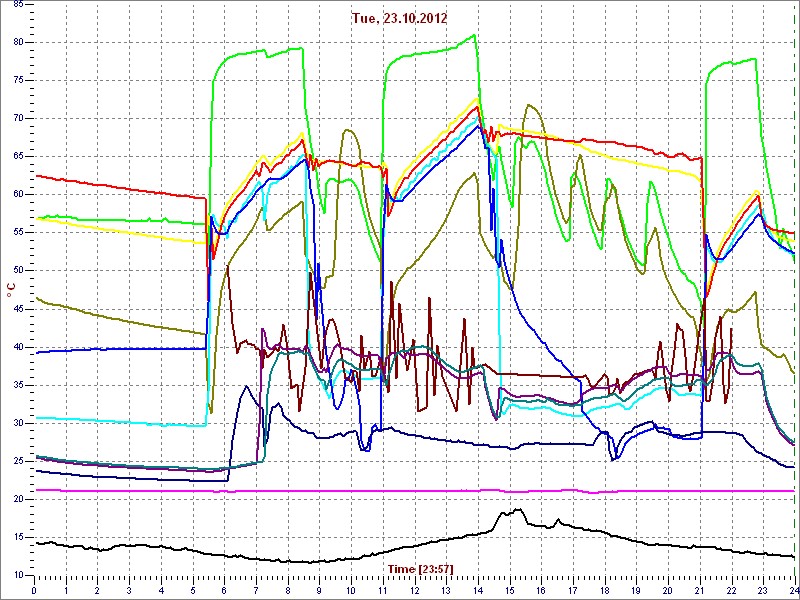Select the 70 label on temperature axis

[18, 118]
